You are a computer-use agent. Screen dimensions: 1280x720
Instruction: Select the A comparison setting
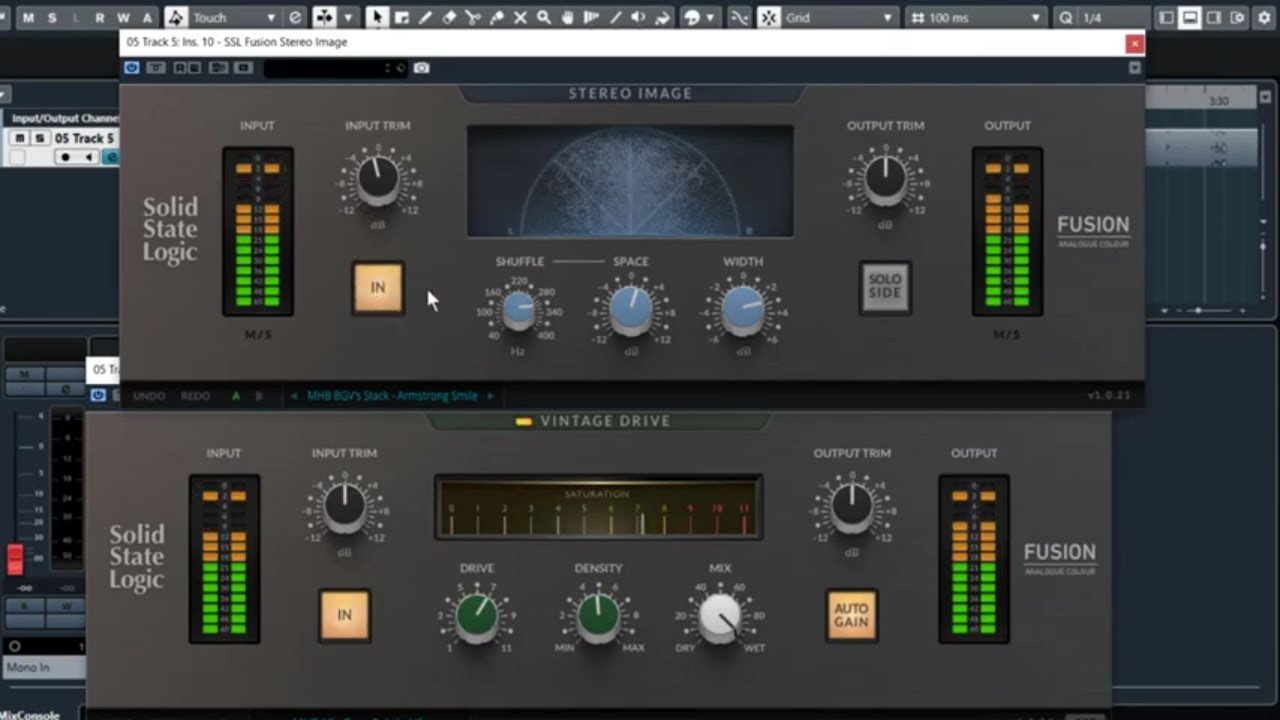click(x=236, y=396)
